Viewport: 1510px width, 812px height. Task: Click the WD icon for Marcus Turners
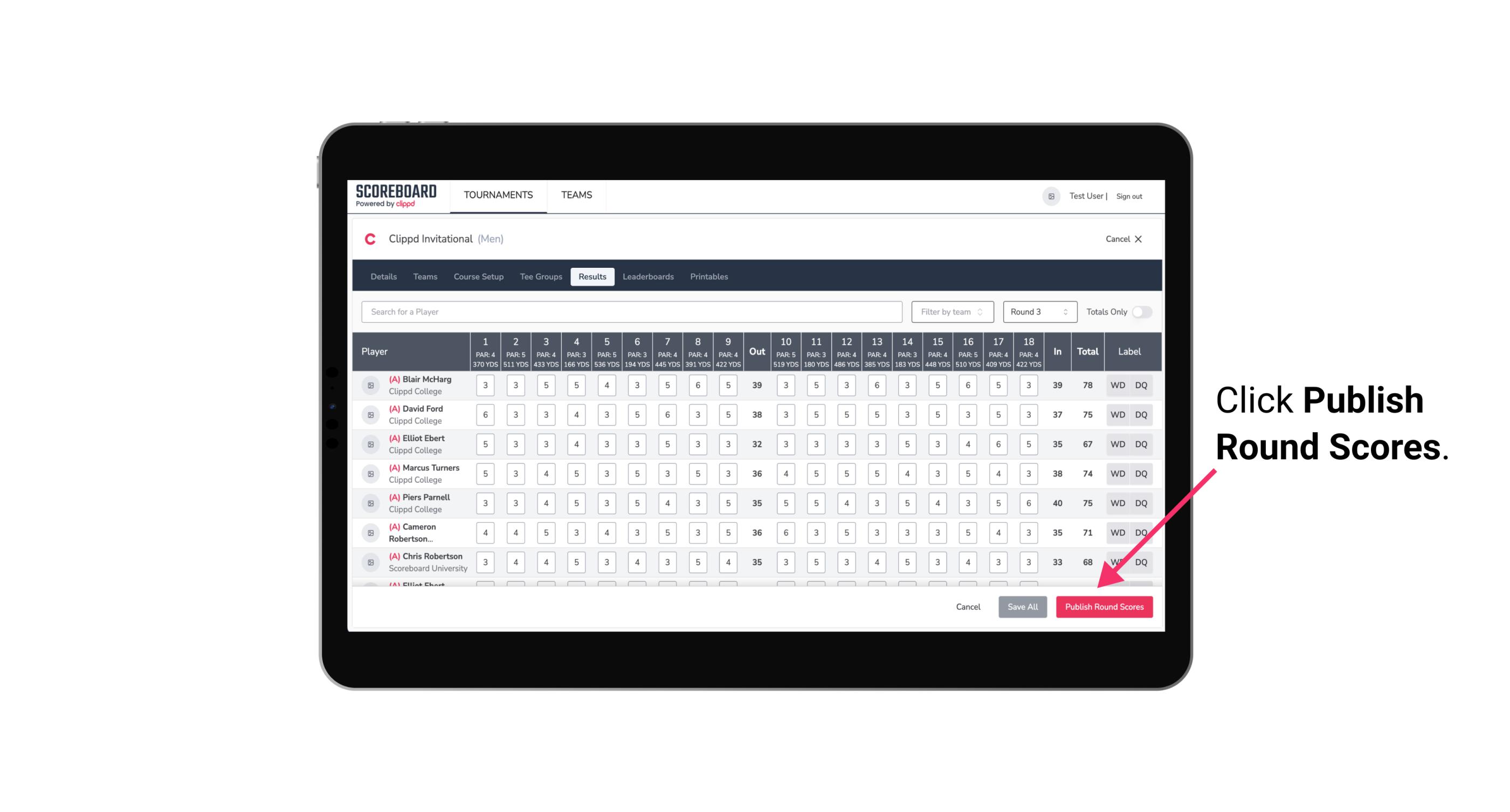point(1117,473)
